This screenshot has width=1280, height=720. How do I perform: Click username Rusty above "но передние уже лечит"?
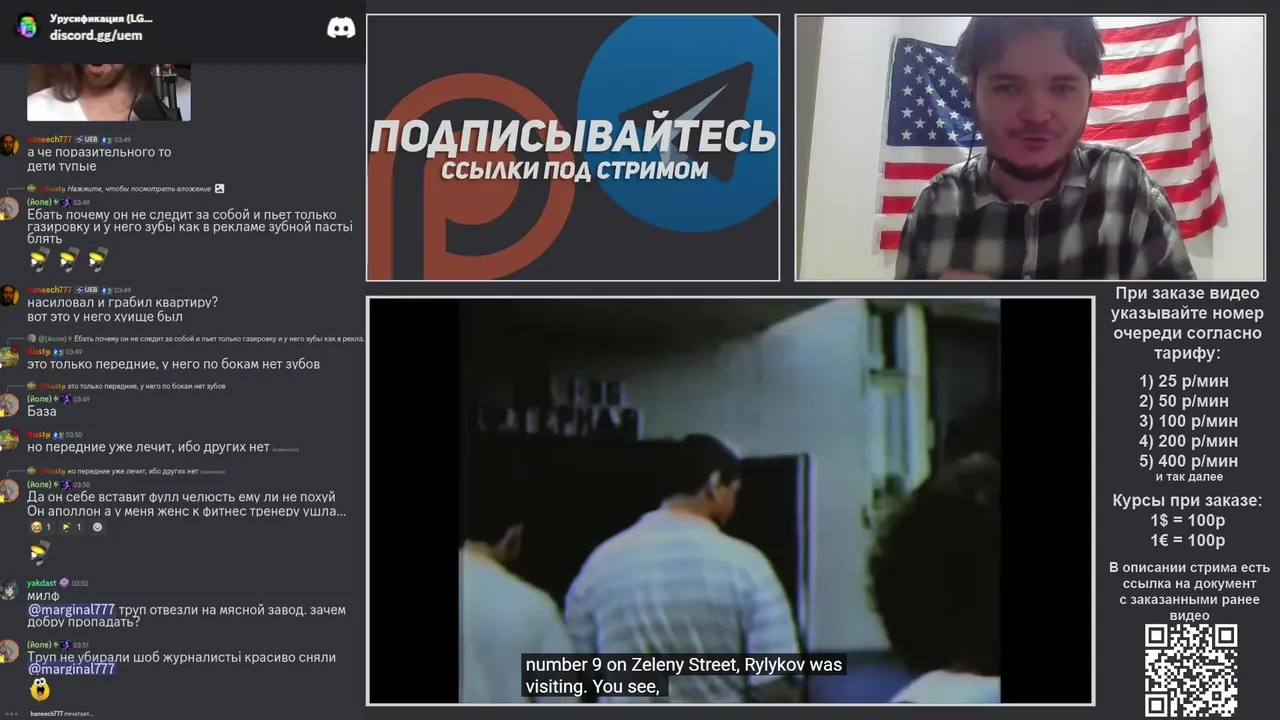[38, 435]
